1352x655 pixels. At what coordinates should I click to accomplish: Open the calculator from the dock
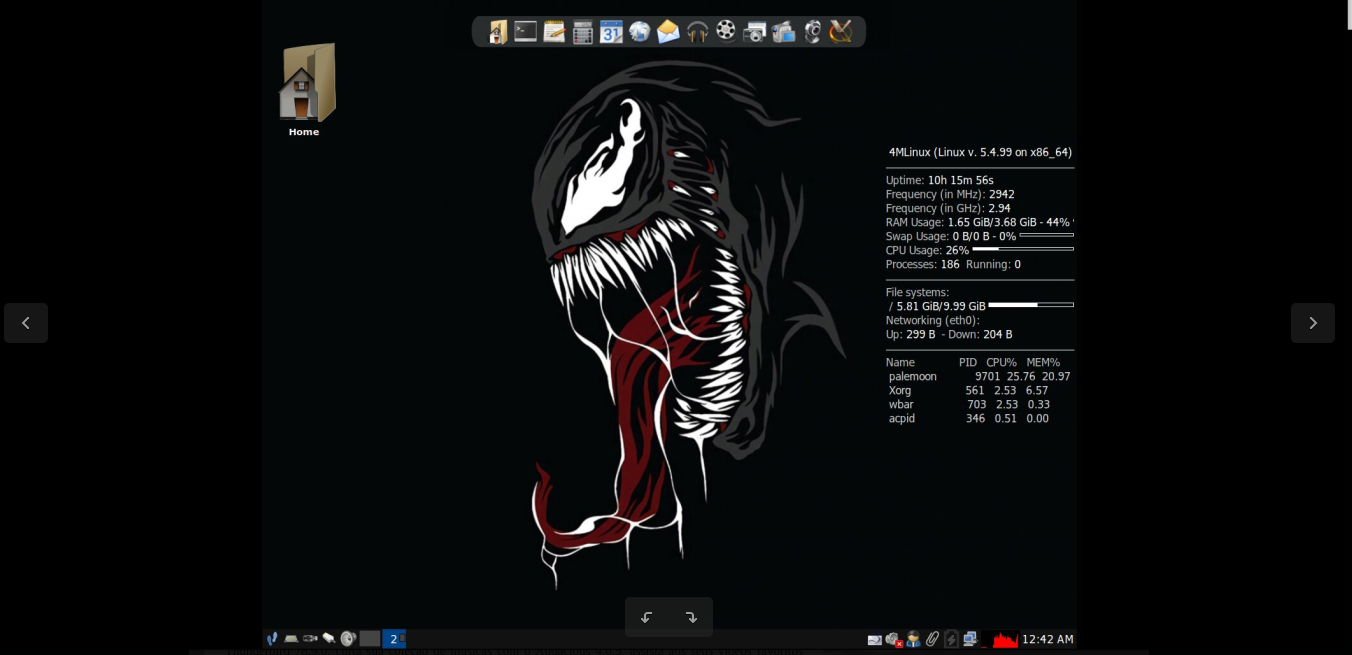point(583,33)
